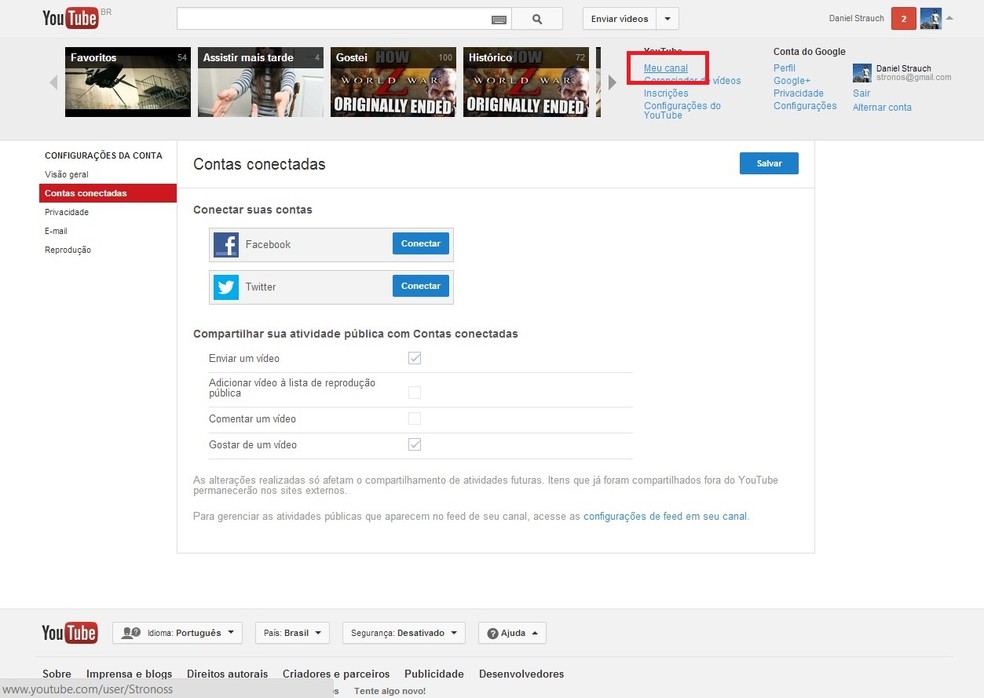Click Conectar for Twitter
The image size is (984, 698).
click(x=420, y=286)
